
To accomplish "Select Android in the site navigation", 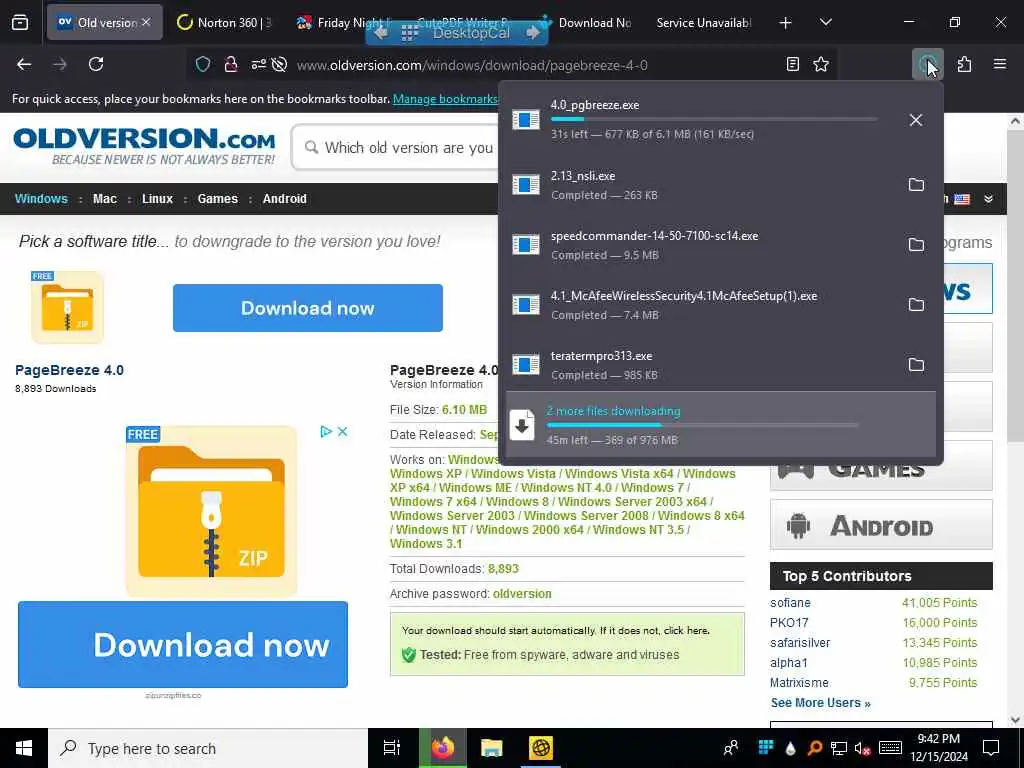I will click(284, 199).
